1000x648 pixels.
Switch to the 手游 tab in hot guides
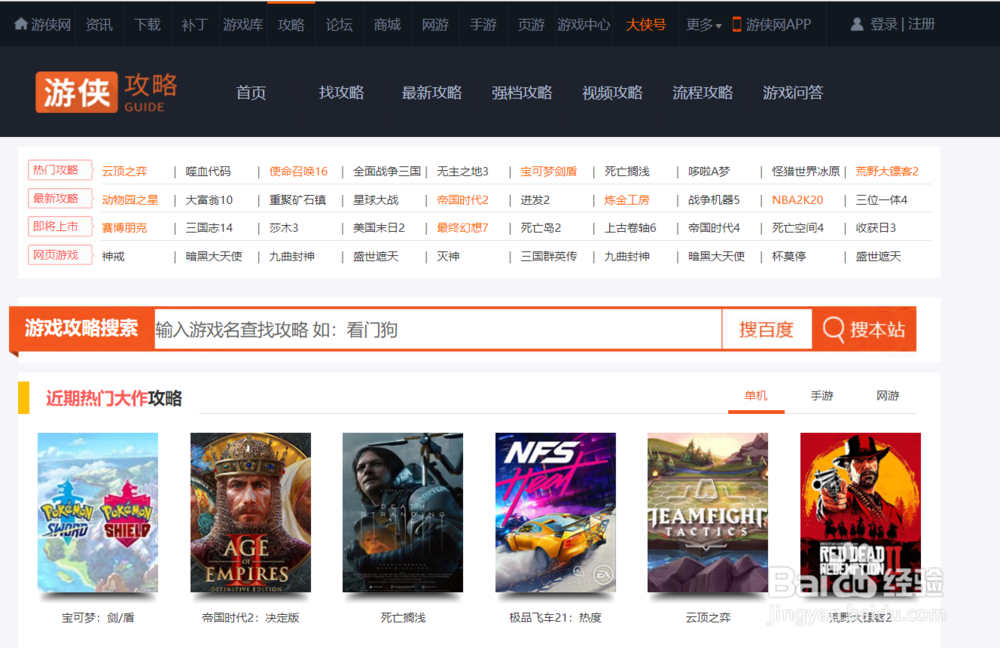821,396
